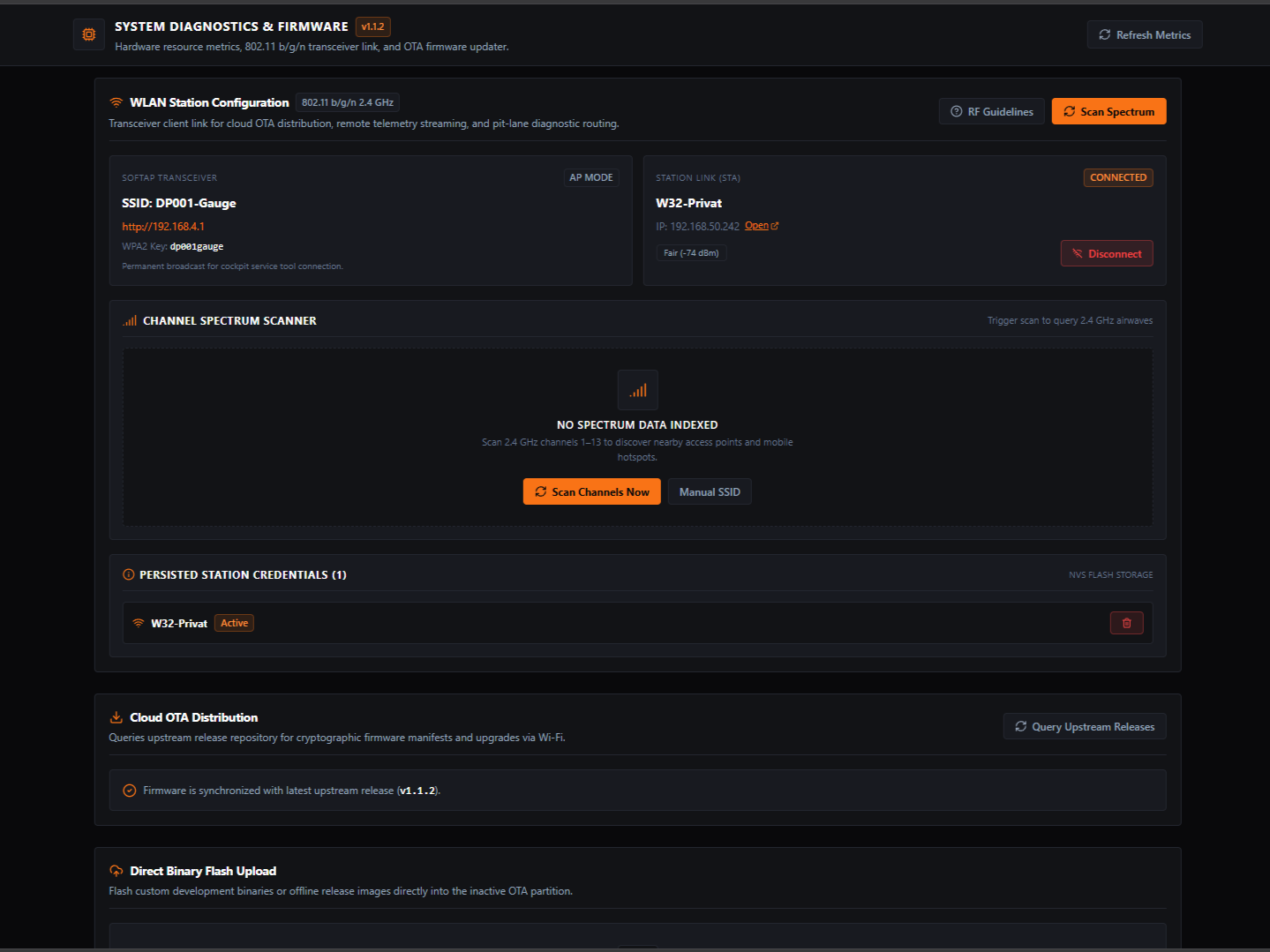Click the cloud upload icon beside Direct Binary Flash Upload

(x=116, y=871)
